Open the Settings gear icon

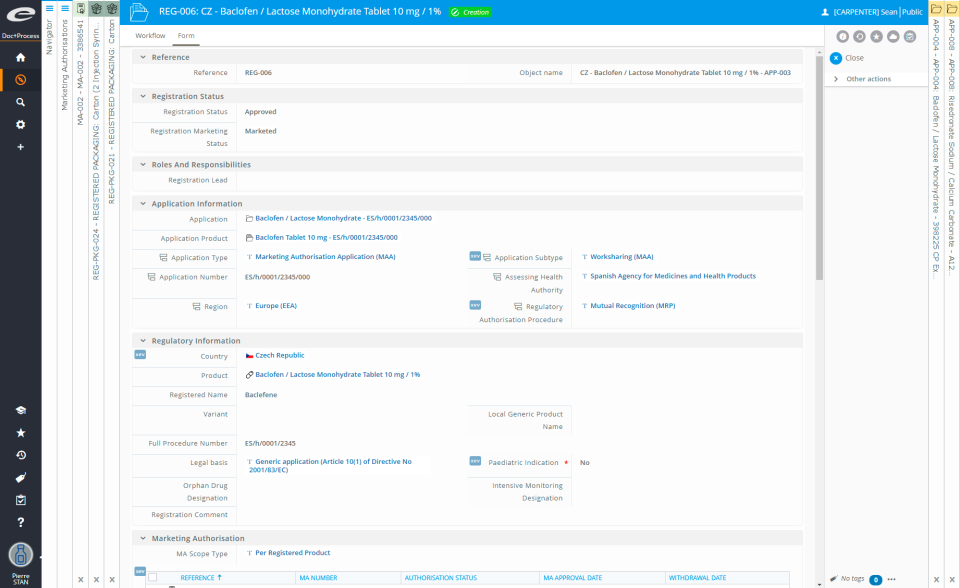pyautogui.click(x=20, y=122)
